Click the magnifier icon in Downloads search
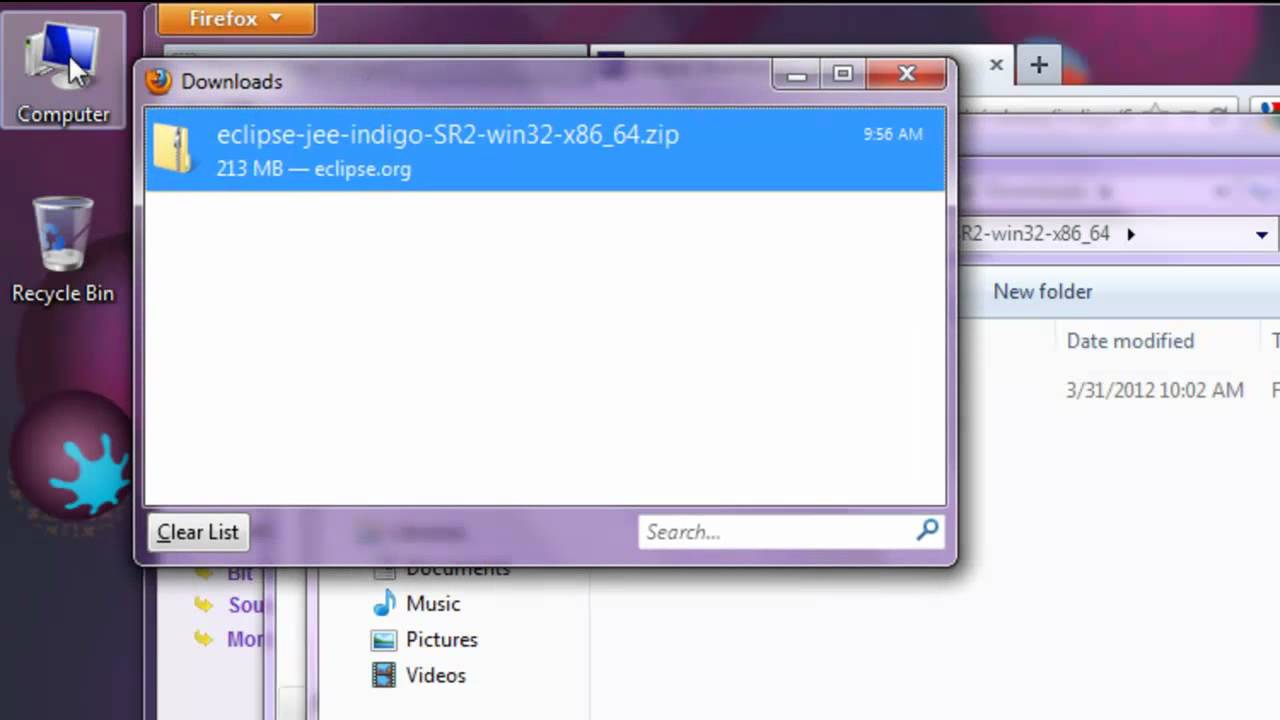The height and width of the screenshot is (720, 1280). [x=927, y=530]
